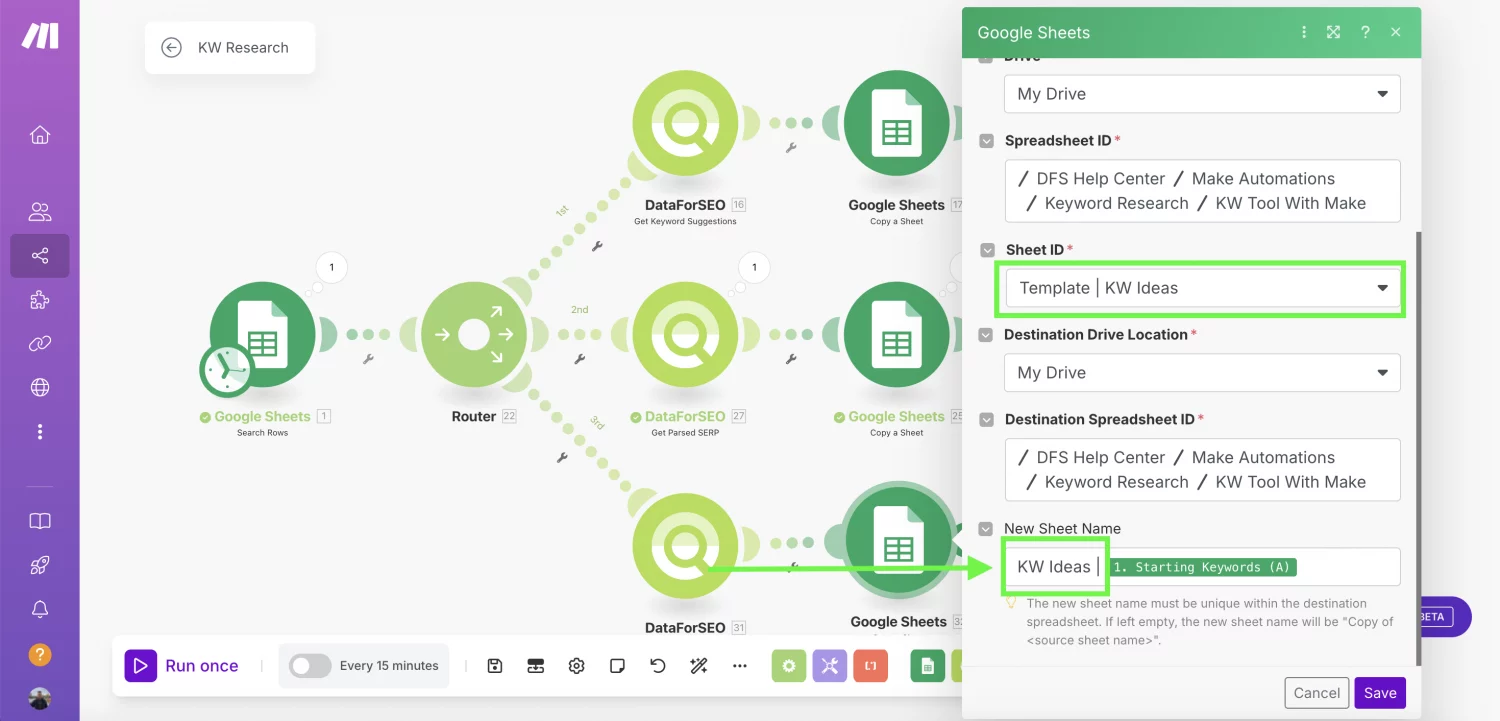Open Webhooks globe icon in sidebar

coord(40,387)
